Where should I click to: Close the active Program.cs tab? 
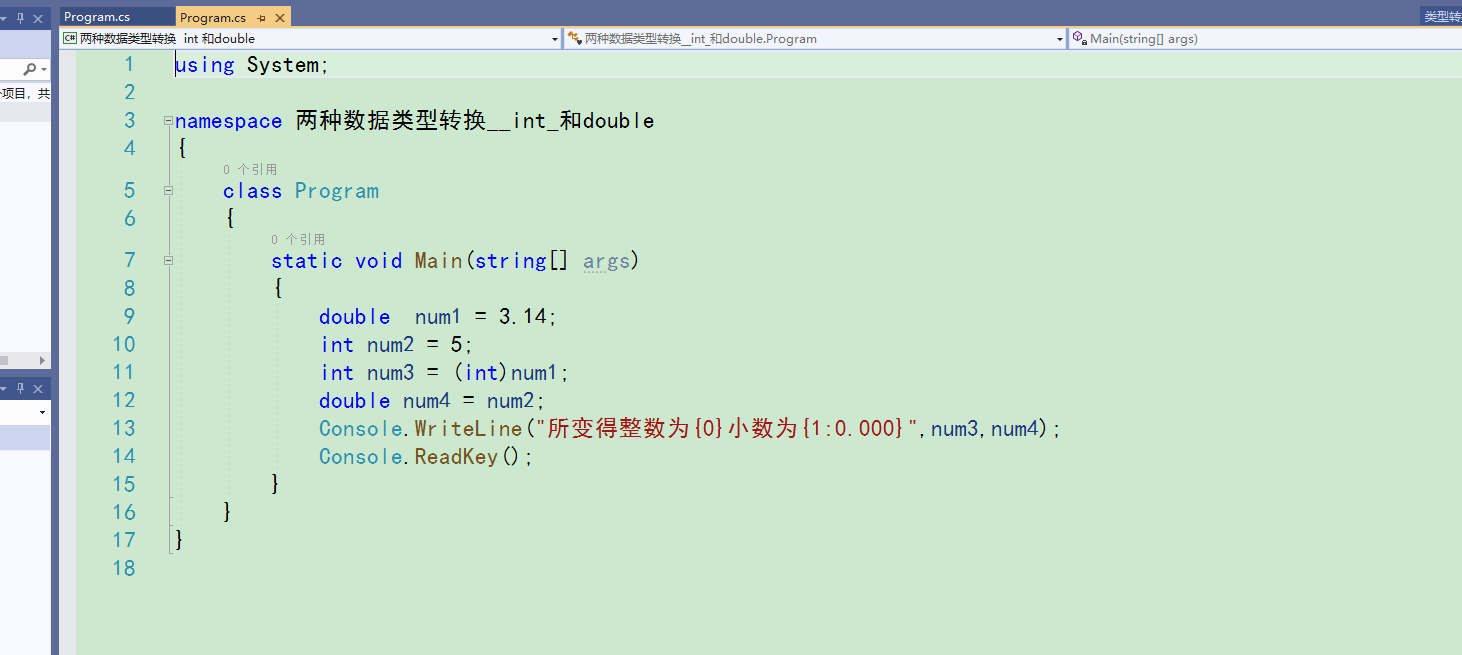[280, 18]
